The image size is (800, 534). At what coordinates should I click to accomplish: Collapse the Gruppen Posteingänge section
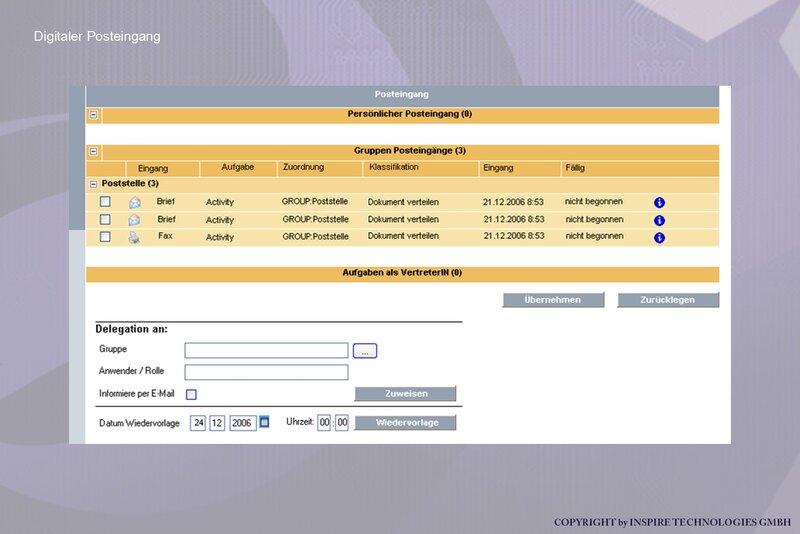(x=93, y=151)
